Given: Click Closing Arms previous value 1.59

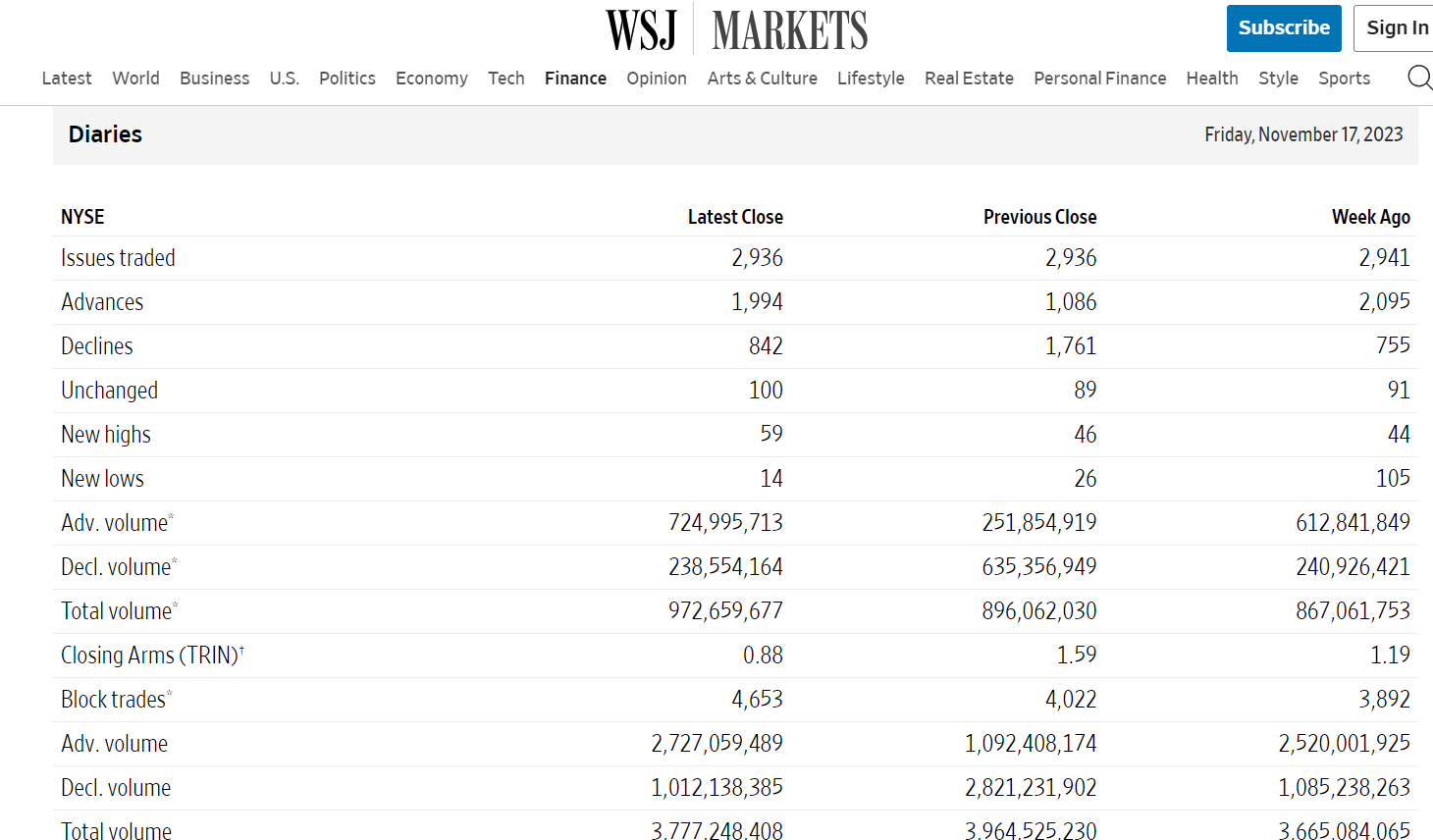Looking at the screenshot, I should 1077,655.
